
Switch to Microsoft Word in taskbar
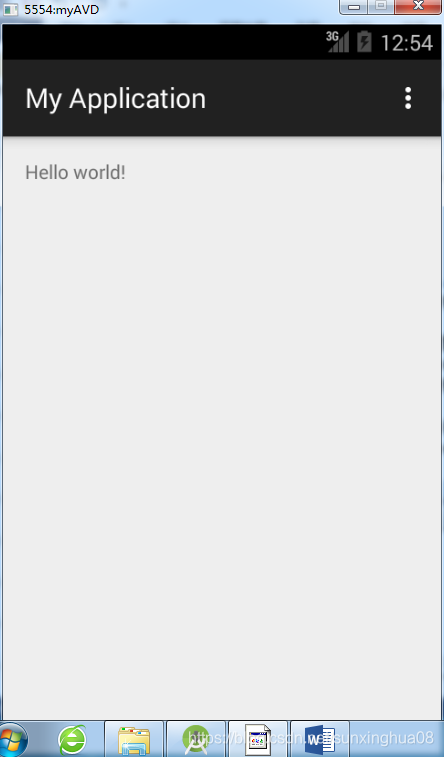click(319, 739)
